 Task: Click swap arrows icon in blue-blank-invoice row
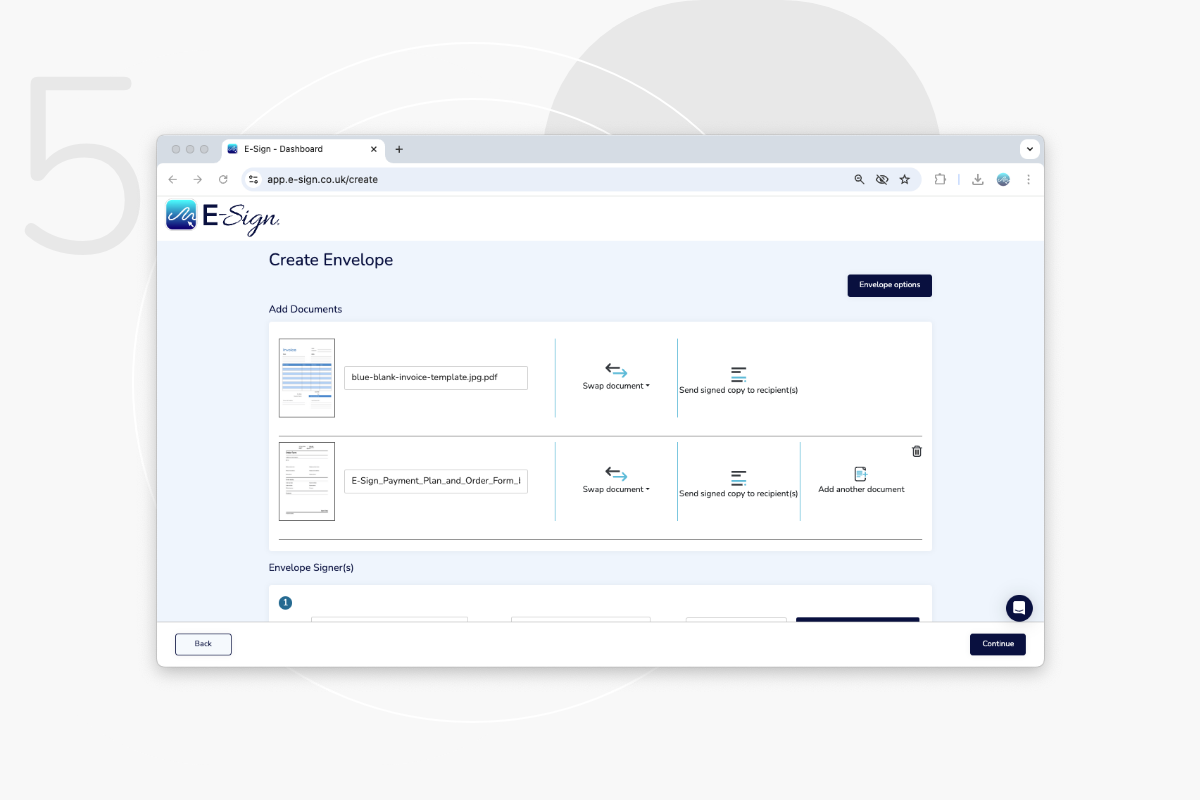click(616, 370)
